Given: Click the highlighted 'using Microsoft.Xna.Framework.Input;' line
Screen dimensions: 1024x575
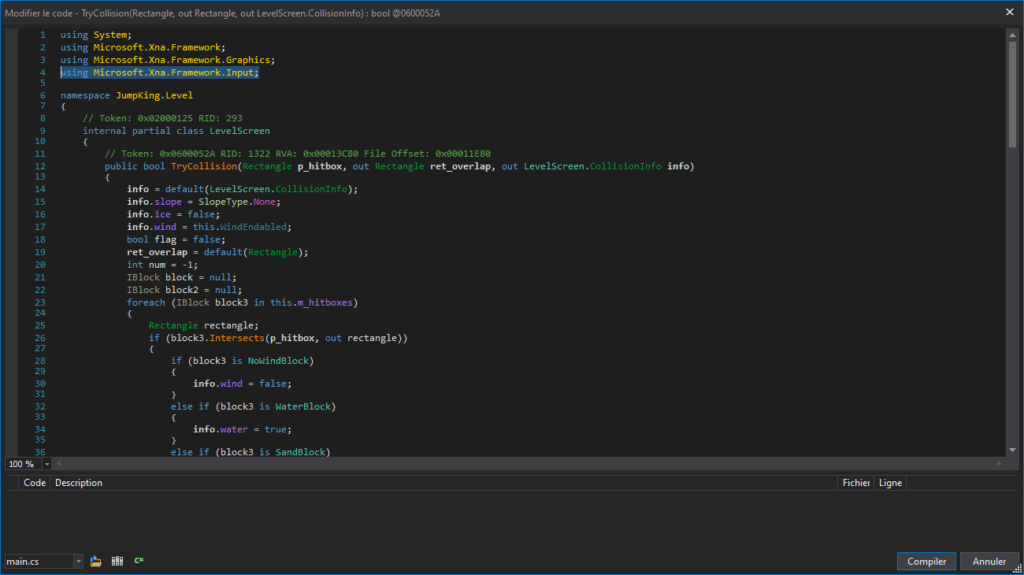Looking at the screenshot, I should [159, 73].
